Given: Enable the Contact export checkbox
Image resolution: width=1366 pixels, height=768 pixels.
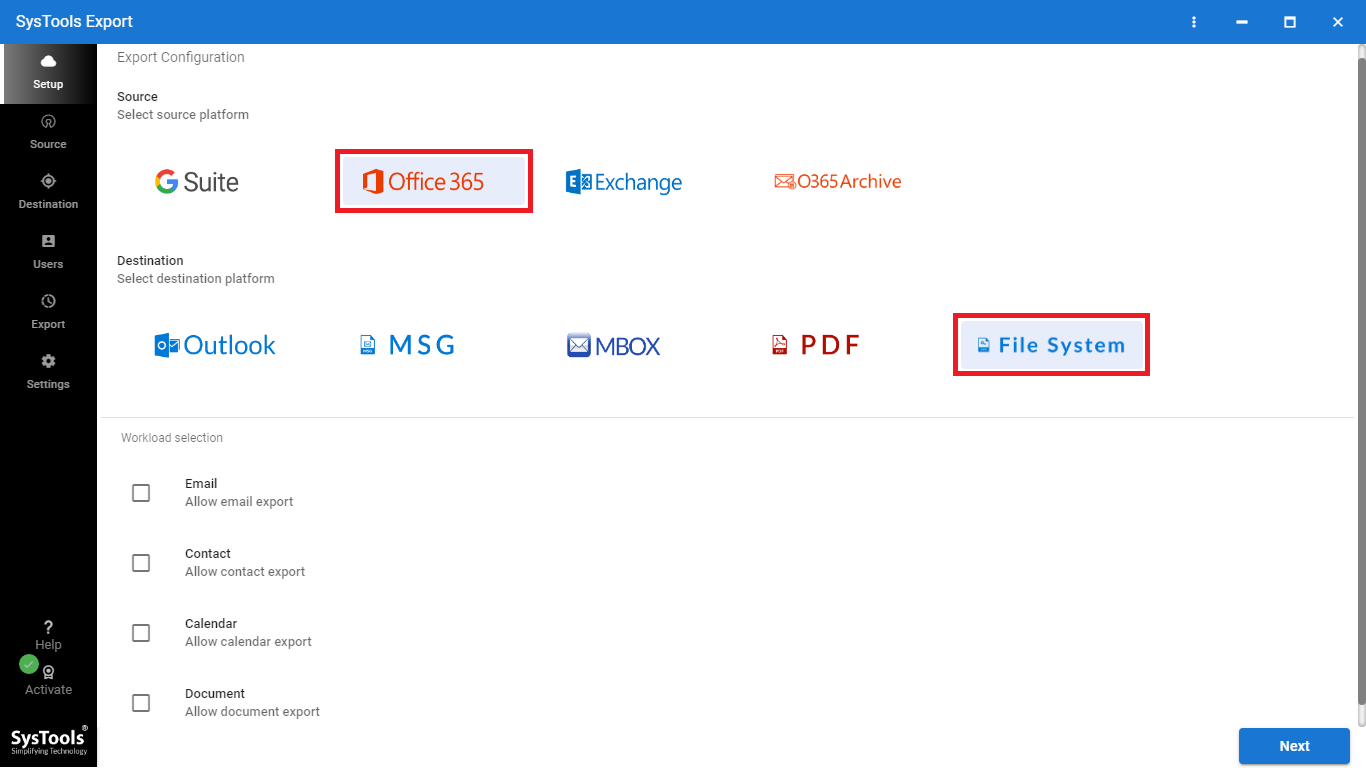Looking at the screenshot, I should click(x=141, y=563).
